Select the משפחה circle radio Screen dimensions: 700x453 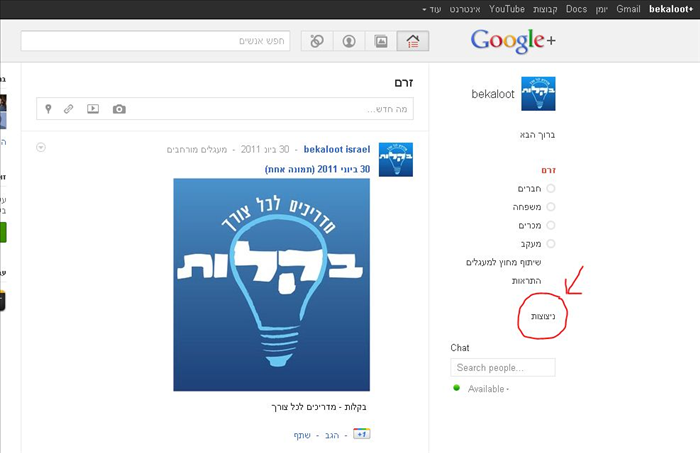coord(551,207)
